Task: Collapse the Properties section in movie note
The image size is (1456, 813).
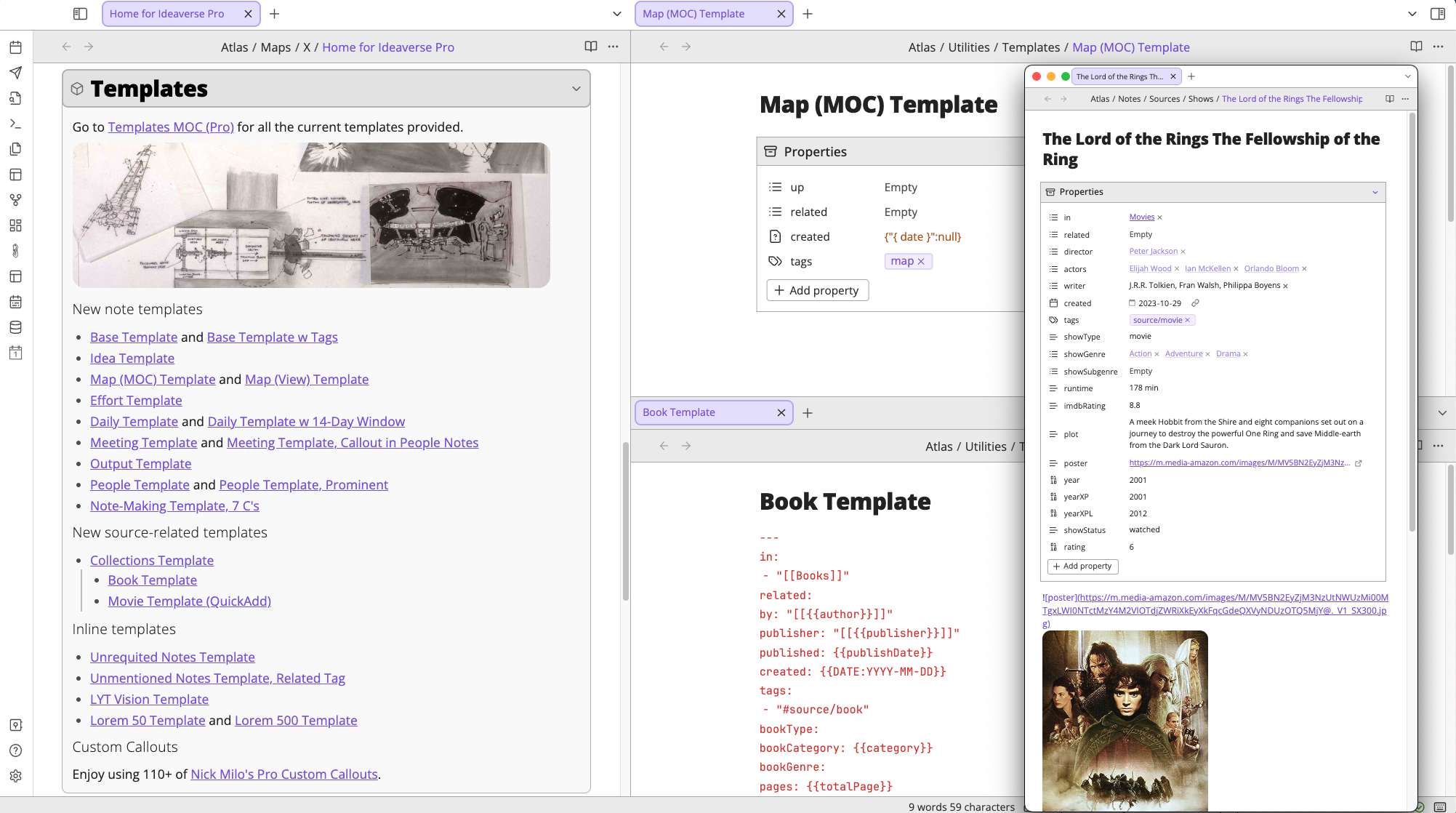Action: point(1375,192)
